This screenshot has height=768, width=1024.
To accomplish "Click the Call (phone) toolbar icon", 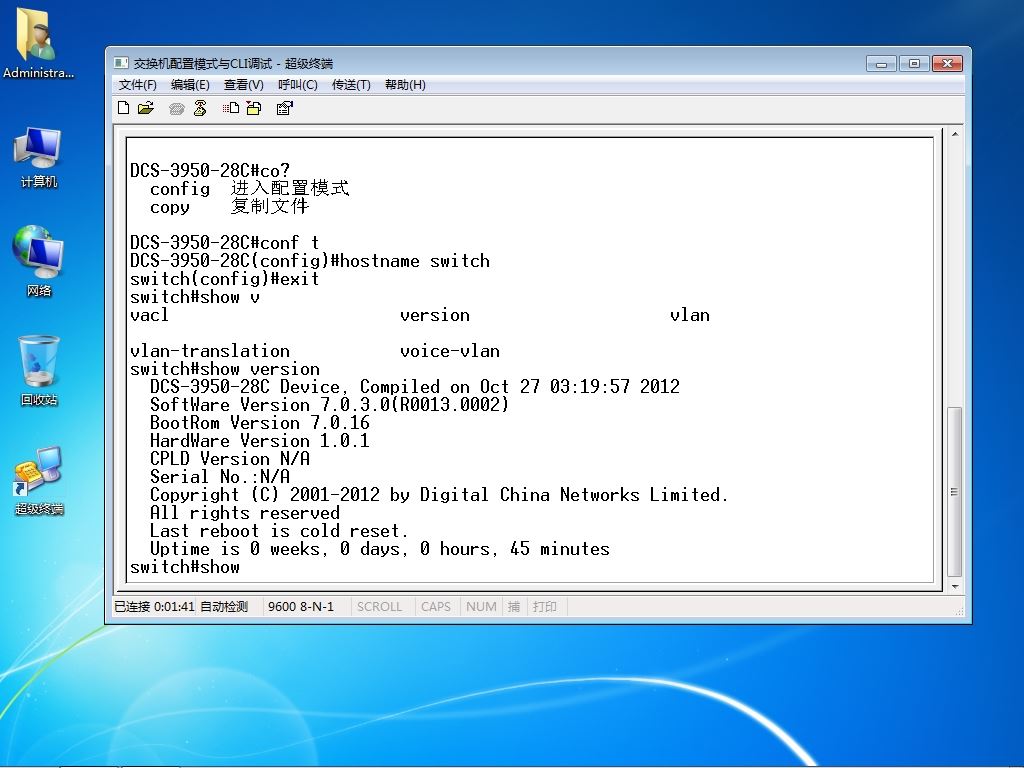I will 176,108.
